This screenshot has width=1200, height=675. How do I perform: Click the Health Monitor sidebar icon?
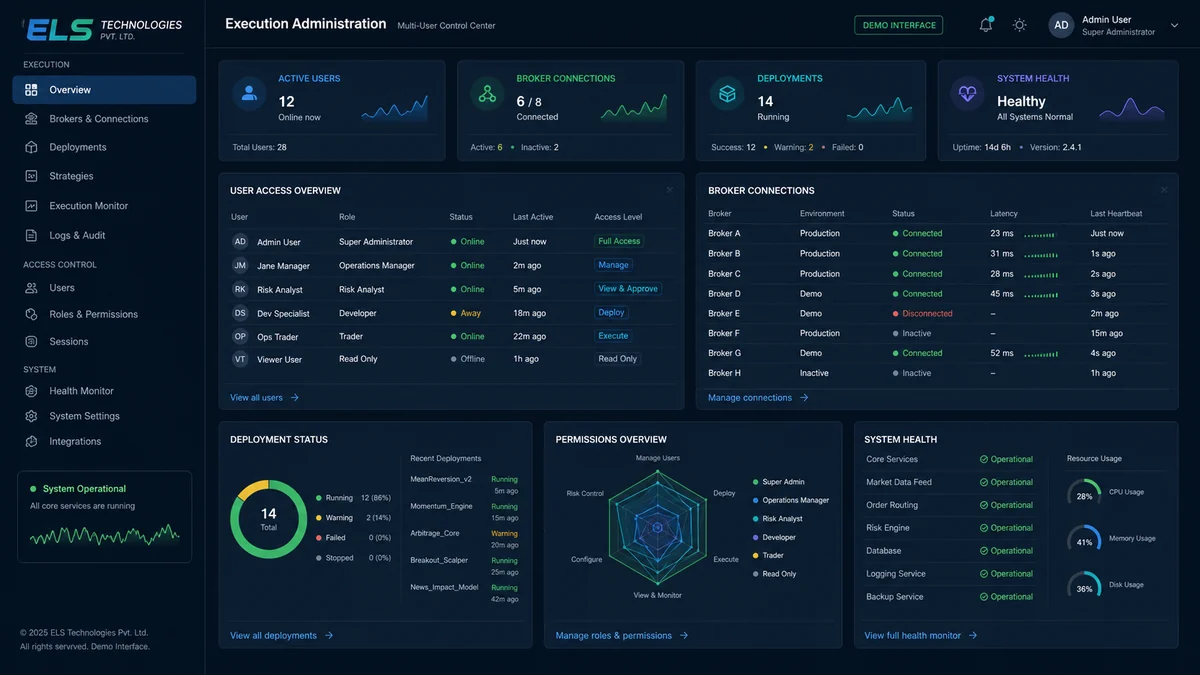(31, 391)
